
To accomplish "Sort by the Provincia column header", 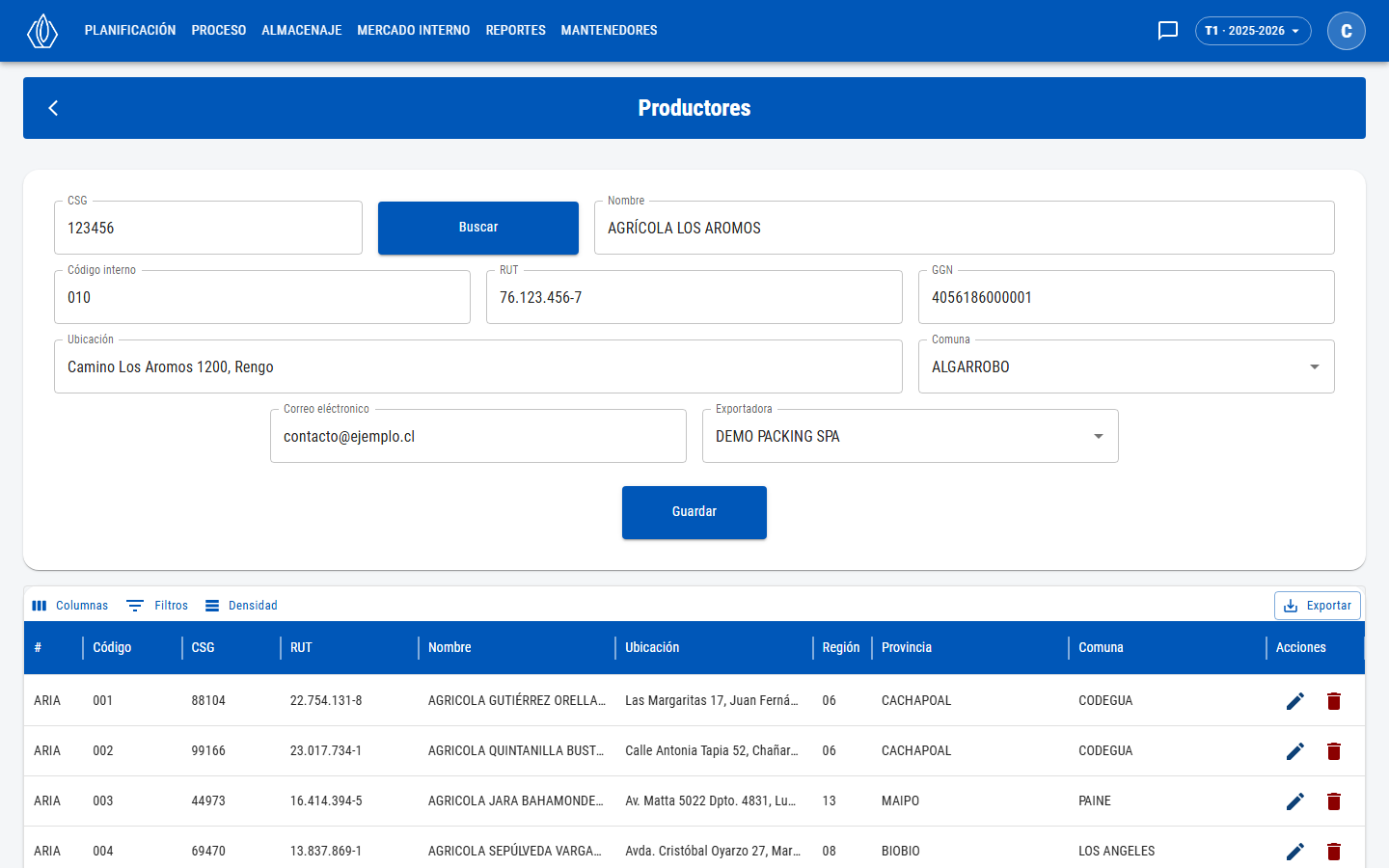I will pyautogui.click(x=907, y=648).
